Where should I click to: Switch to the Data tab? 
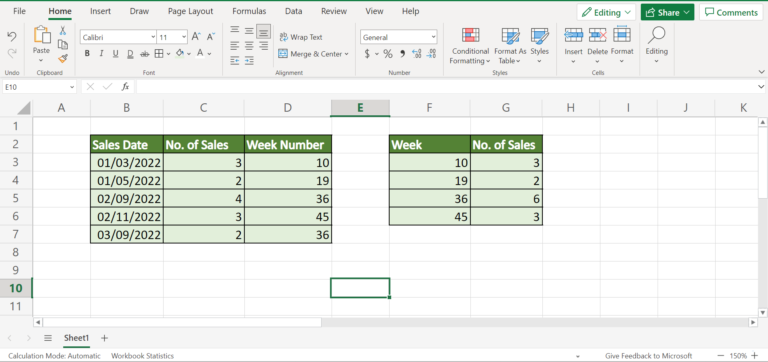293,11
